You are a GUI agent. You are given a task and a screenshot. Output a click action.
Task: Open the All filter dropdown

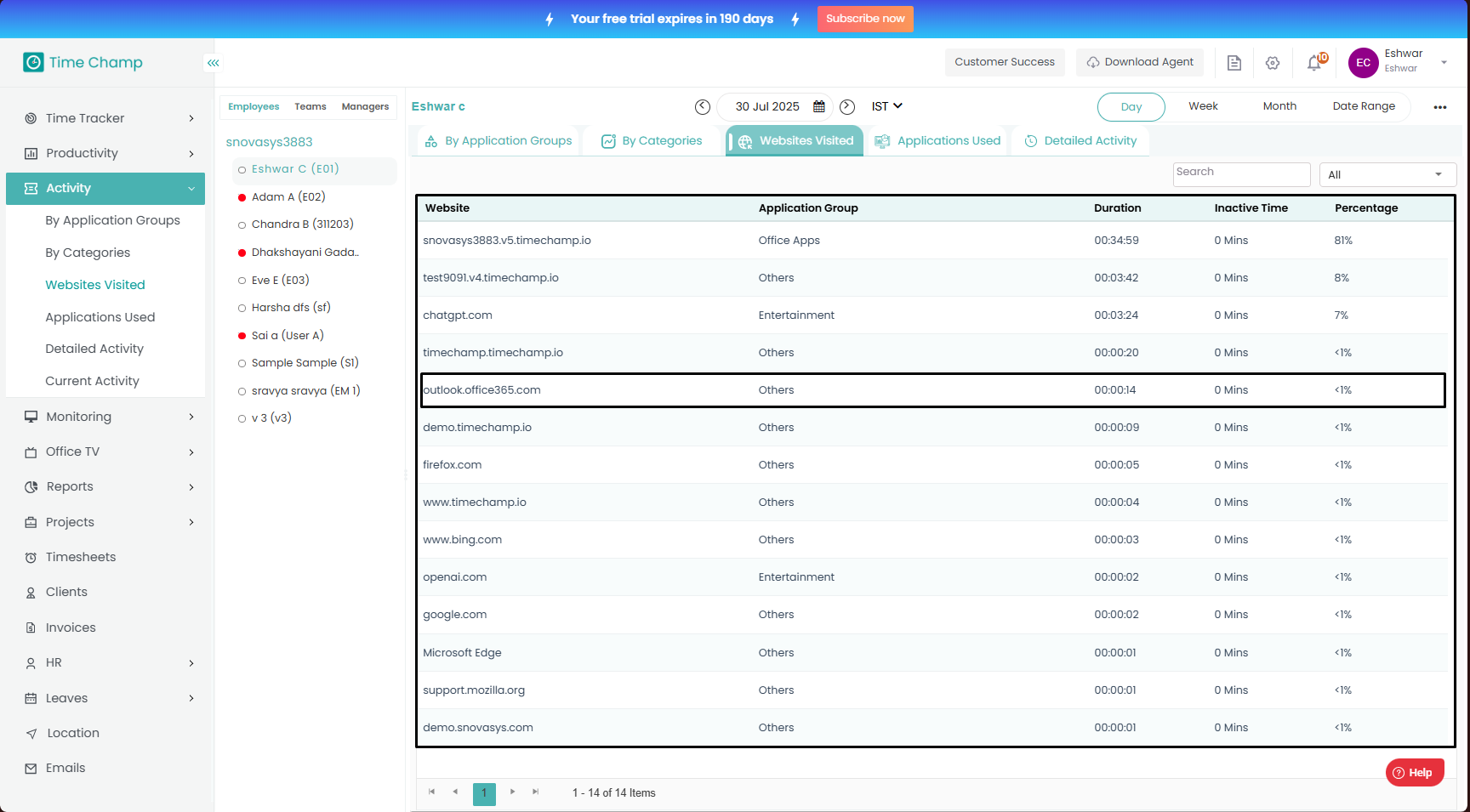click(x=1387, y=175)
